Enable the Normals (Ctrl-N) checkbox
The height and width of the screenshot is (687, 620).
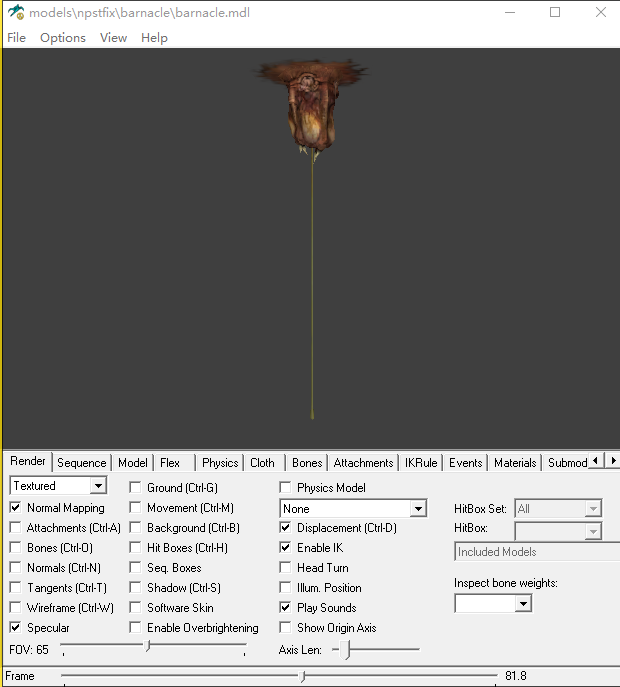point(15,567)
